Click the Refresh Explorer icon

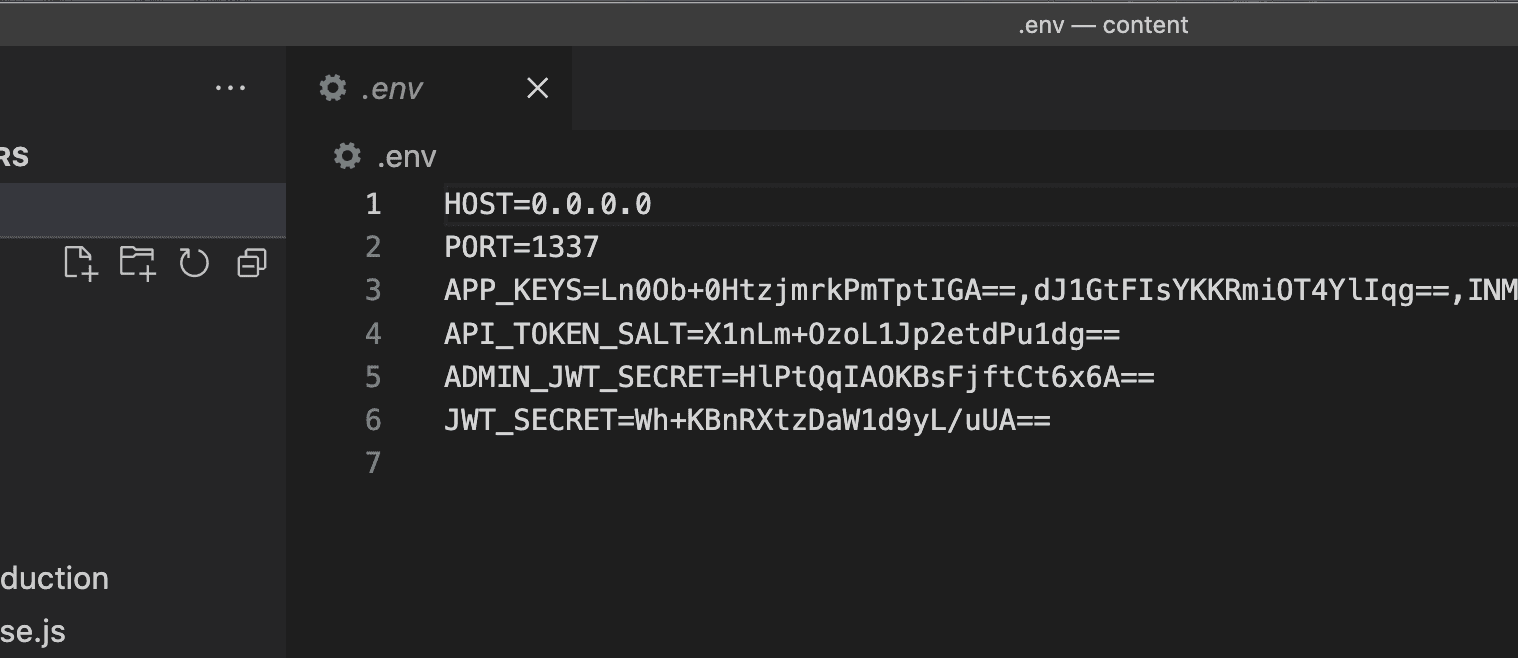194,263
